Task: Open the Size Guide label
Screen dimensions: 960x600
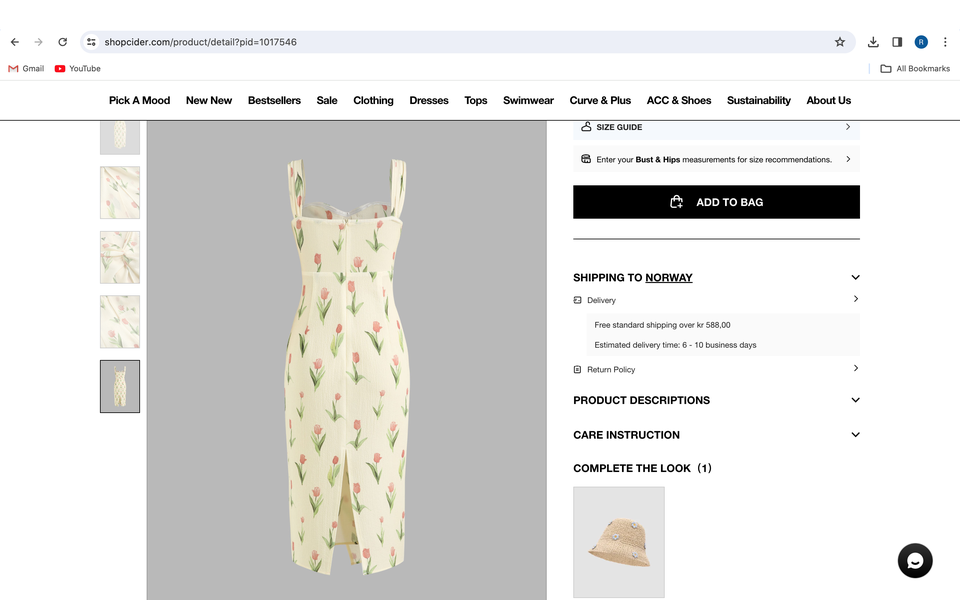Action: click(619, 127)
